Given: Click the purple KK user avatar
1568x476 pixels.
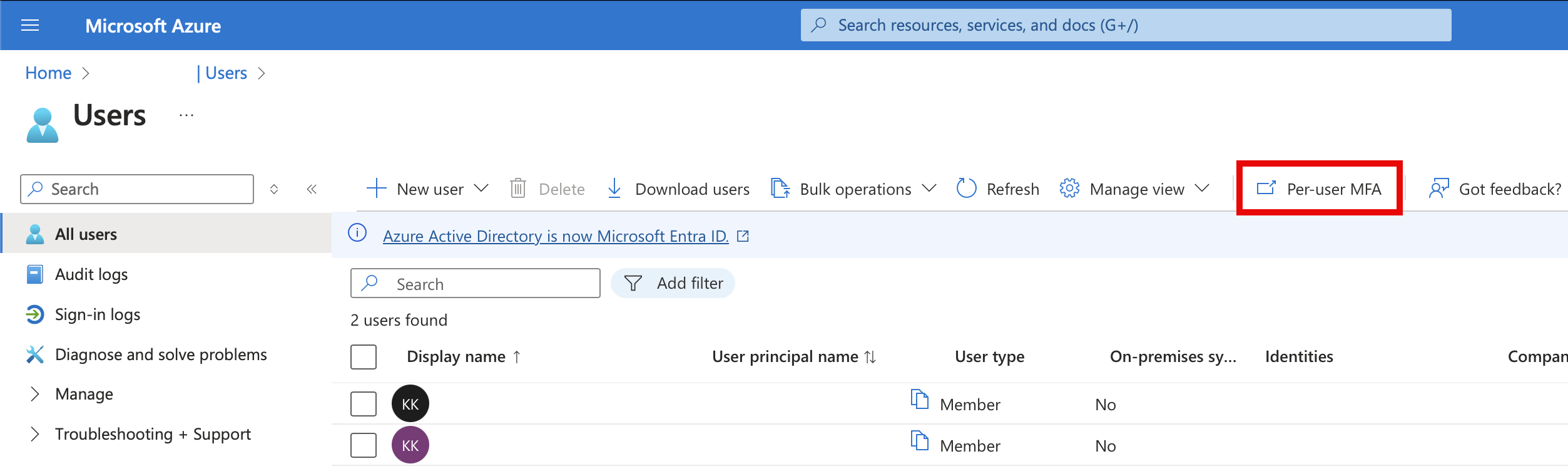Looking at the screenshot, I should (x=410, y=445).
